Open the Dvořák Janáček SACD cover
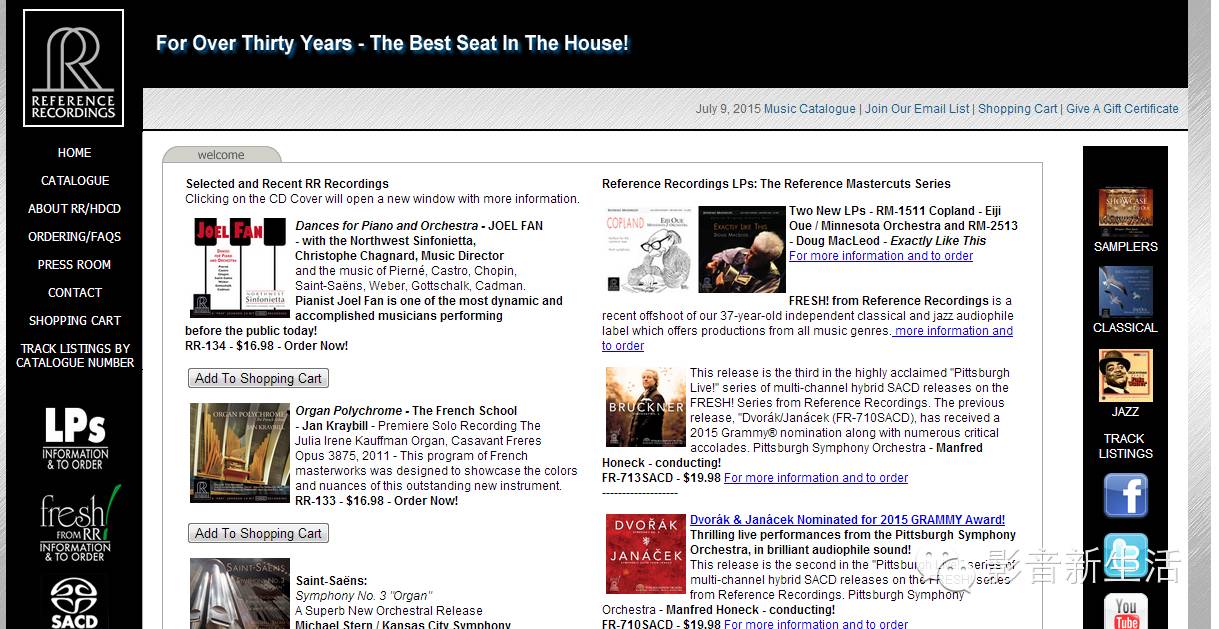Screen dimensions: 1219x629 (x=645, y=554)
